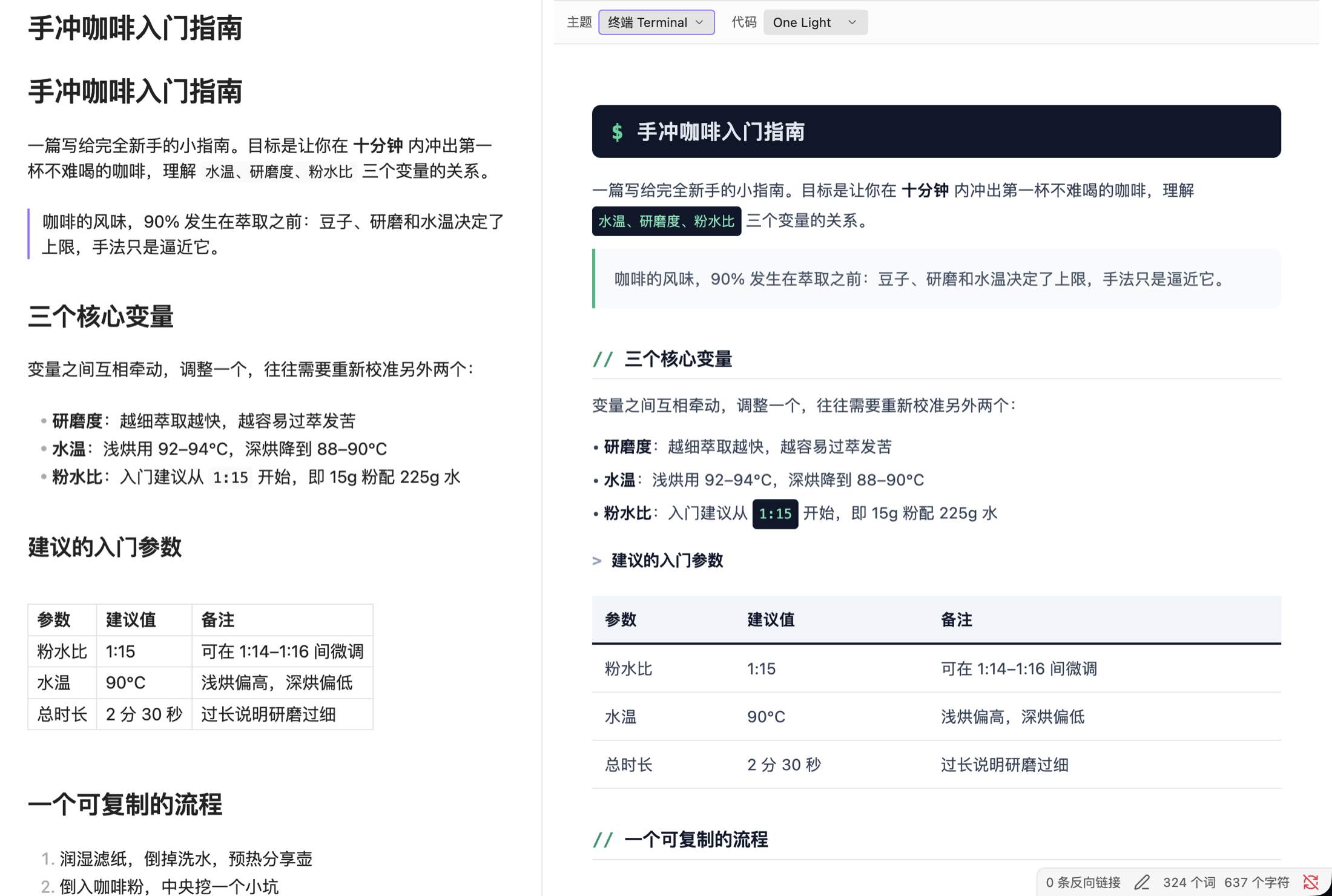This screenshot has width=1332, height=896.
Task: Click the list item 倒入咖啡粉，中央挖一个小坑
Action: 169,886
